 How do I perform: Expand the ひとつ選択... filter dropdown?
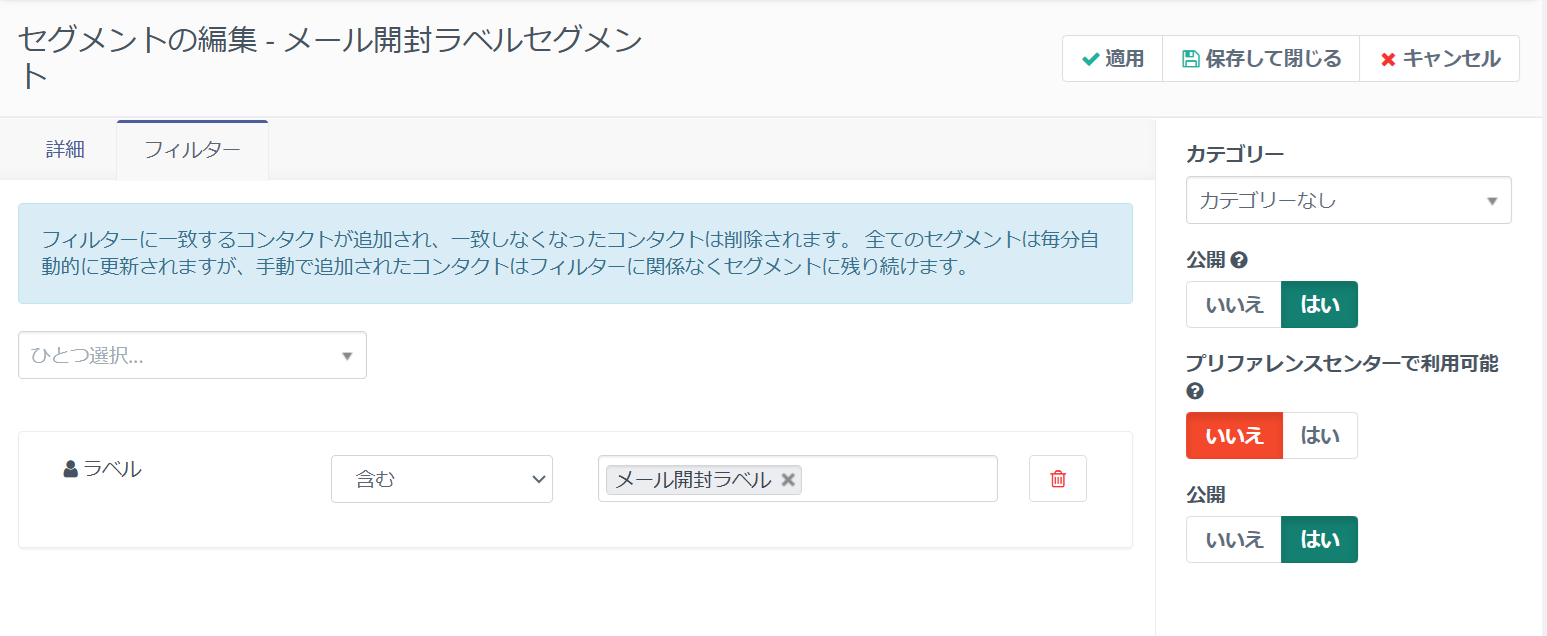pos(192,356)
